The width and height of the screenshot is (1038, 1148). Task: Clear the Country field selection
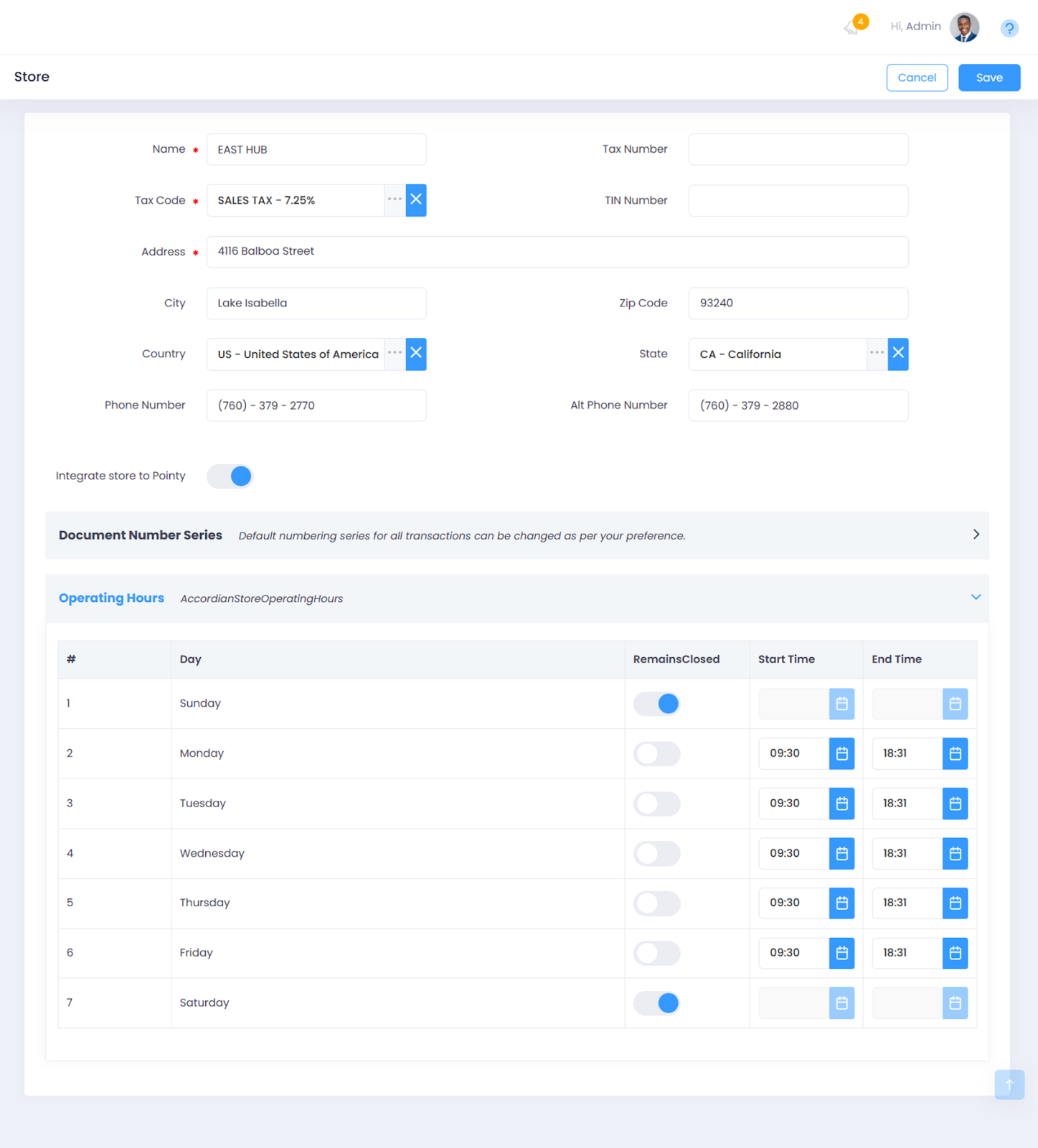[416, 354]
